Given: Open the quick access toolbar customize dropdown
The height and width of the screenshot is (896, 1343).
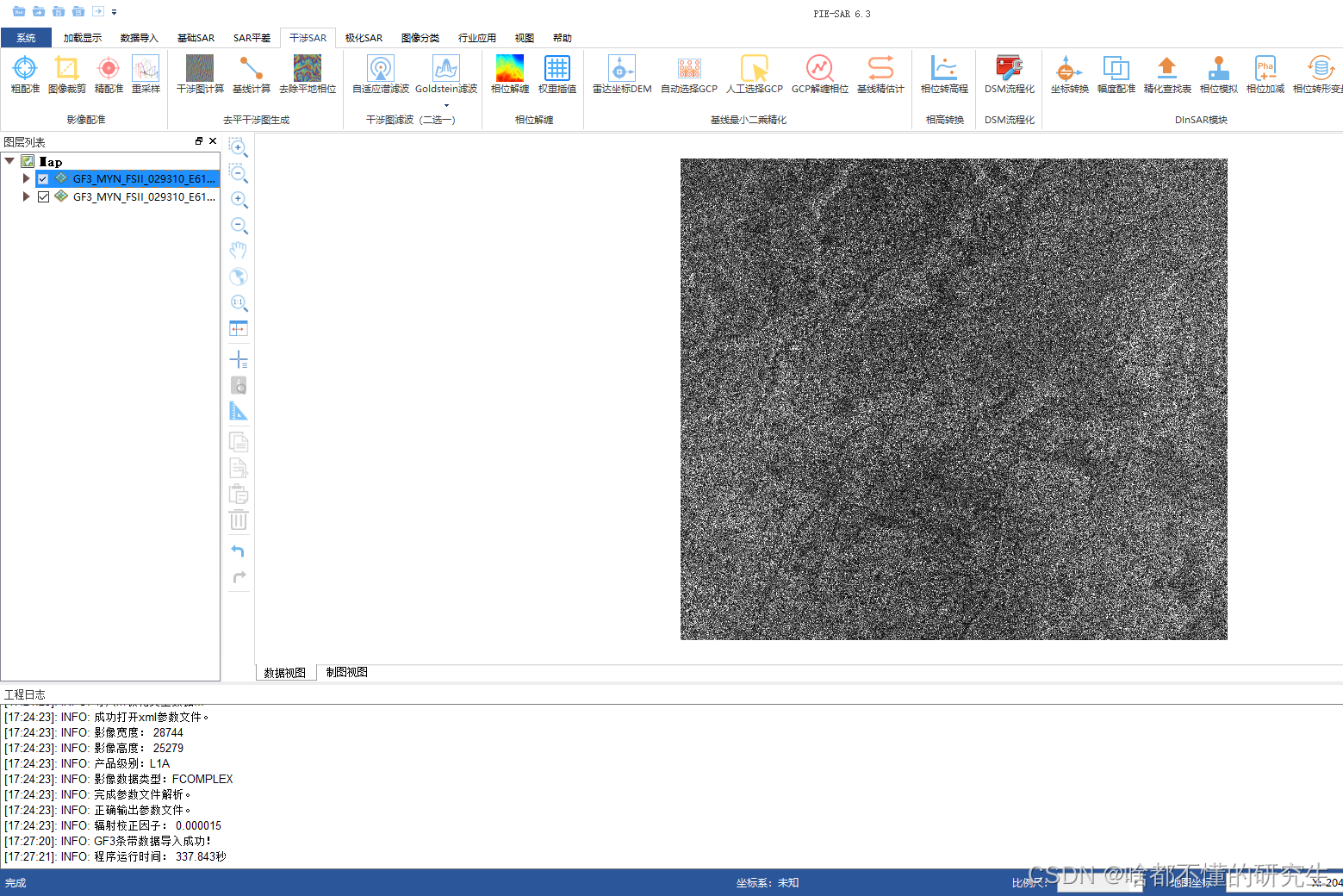Looking at the screenshot, I should point(114,12).
